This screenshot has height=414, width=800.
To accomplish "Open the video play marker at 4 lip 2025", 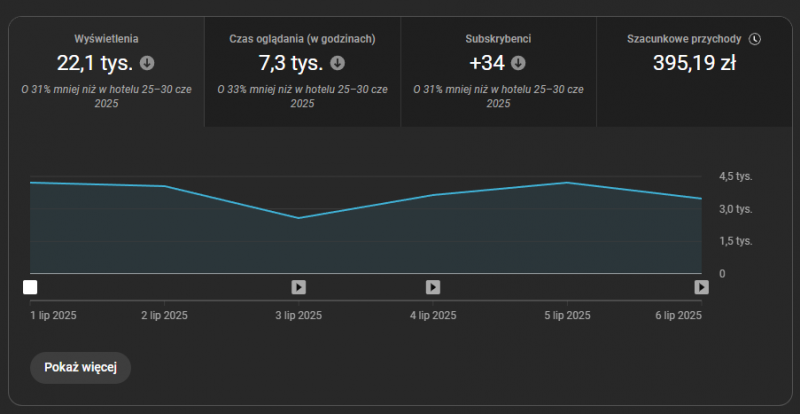I will pyautogui.click(x=433, y=287).
